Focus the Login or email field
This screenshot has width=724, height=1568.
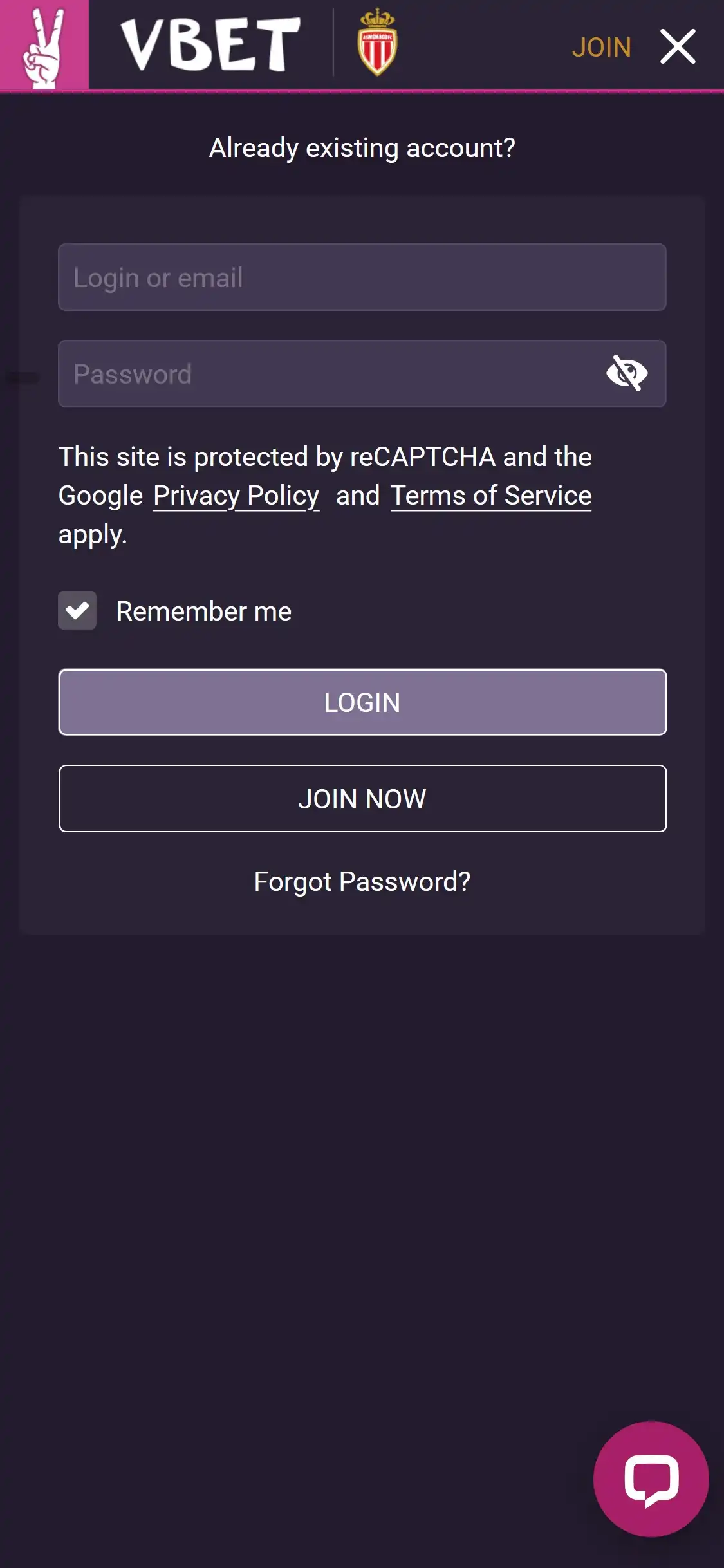(x=362, y=277)
